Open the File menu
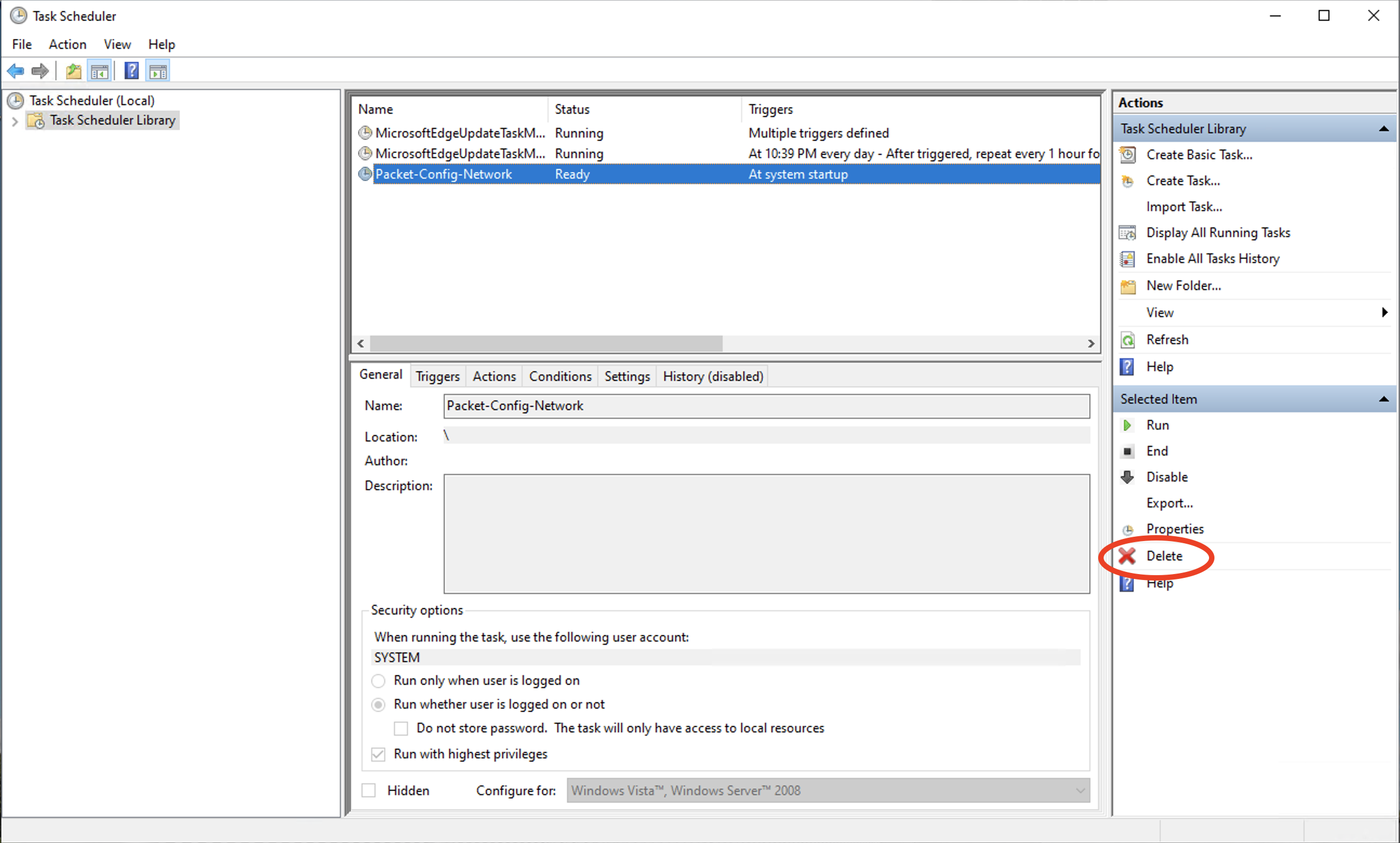This screenshot has height=843, width=1400. point(22,44)
